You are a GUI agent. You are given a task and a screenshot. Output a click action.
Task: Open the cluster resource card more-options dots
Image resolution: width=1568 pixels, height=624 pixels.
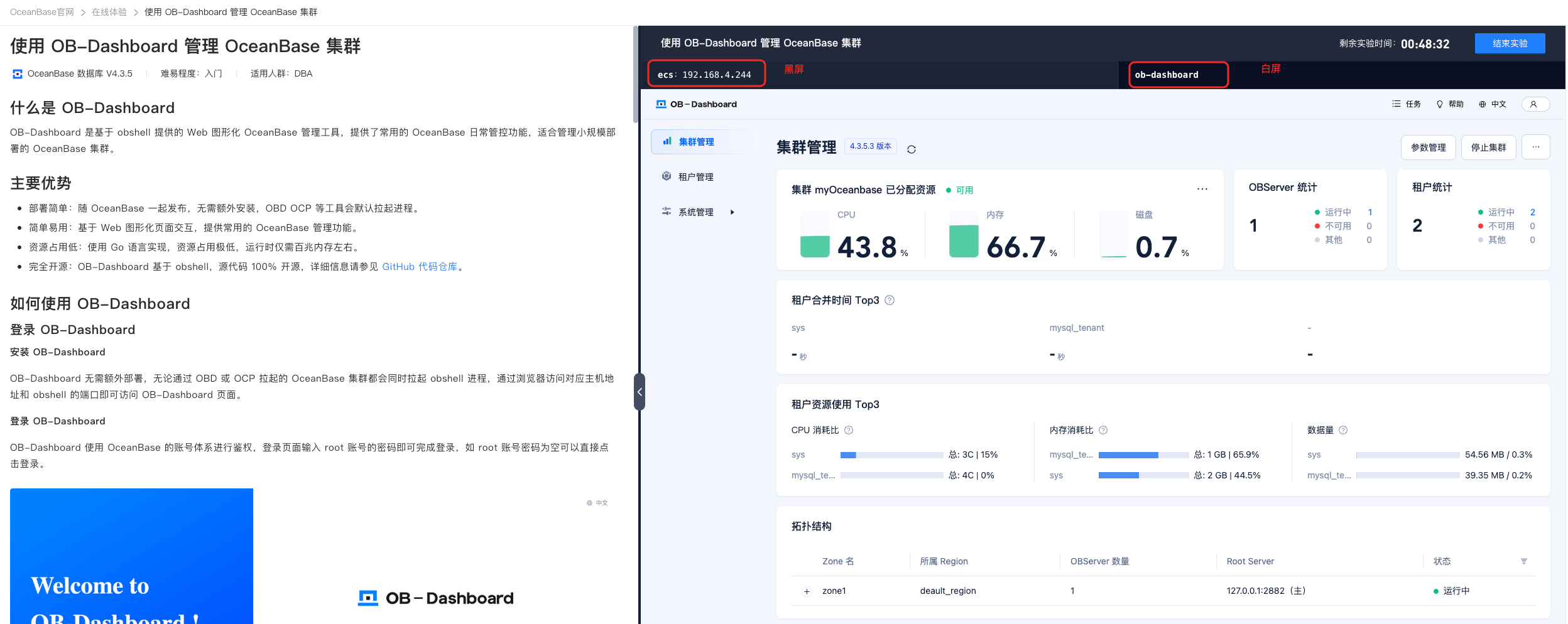tap(1202, 189)
